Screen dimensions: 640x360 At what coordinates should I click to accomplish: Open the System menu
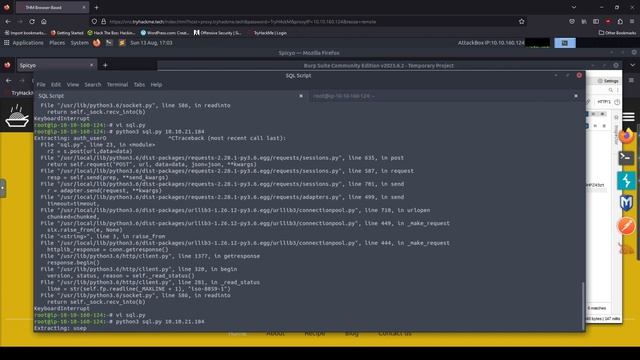(79, 42)
